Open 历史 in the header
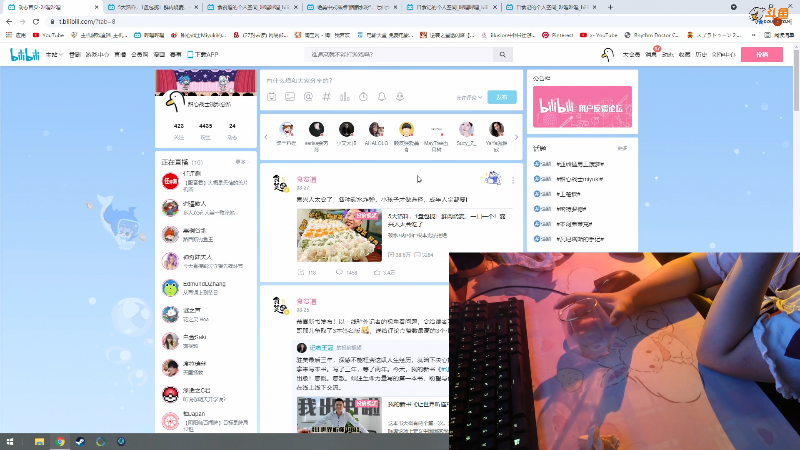Viewport: 800px width, 450px height. [701, 55]
